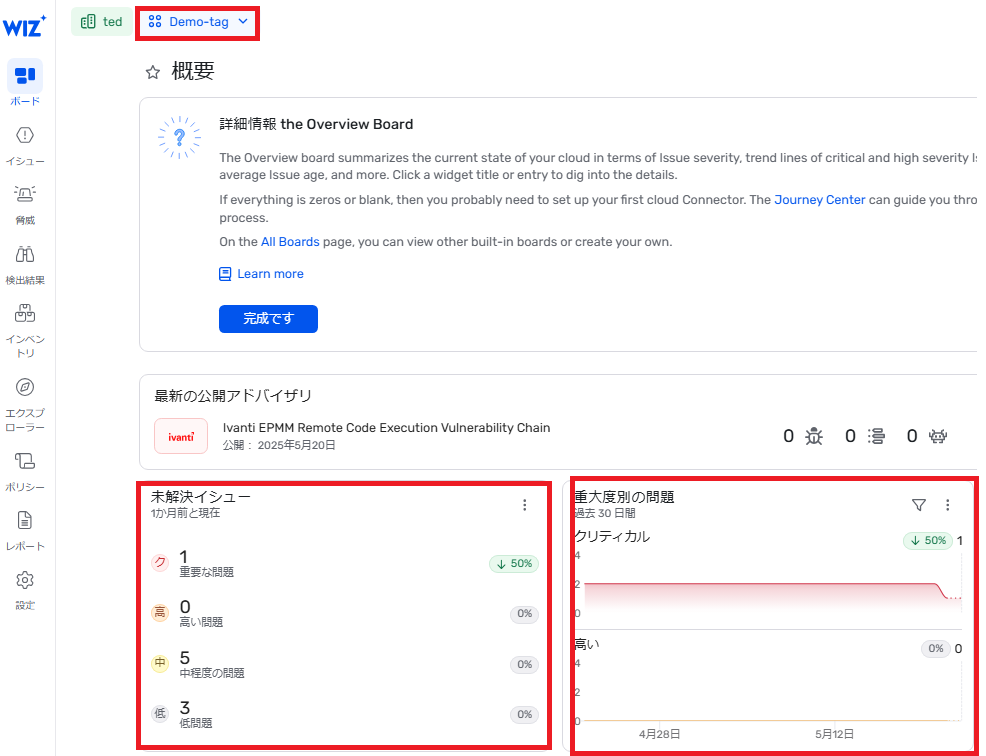This screenshot has width=986, height=756.
Task: Follow the Journey Center link
Action: pos(818,200)
